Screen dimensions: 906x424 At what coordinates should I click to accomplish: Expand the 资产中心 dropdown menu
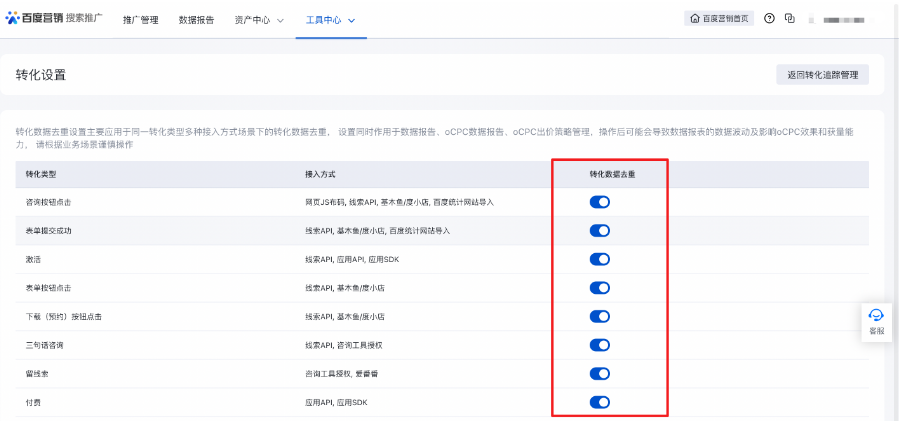click(259, 20)
